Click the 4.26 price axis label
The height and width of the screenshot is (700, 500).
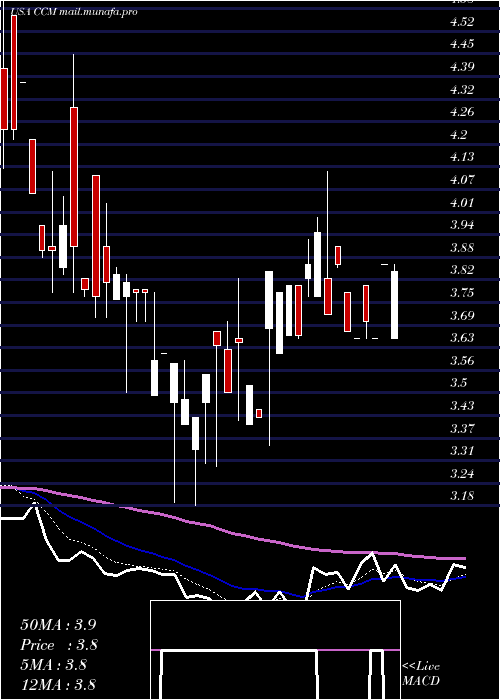coord(462,112)
